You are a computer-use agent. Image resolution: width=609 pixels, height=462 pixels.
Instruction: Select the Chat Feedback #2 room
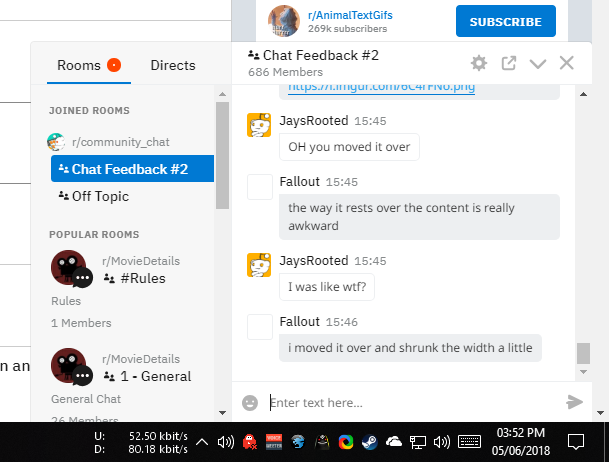click(132, 169)
